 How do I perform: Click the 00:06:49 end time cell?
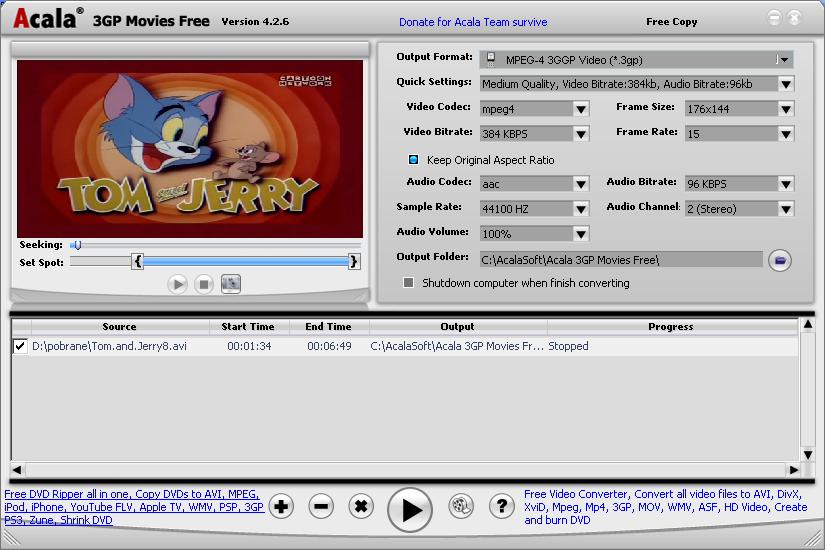329,346
